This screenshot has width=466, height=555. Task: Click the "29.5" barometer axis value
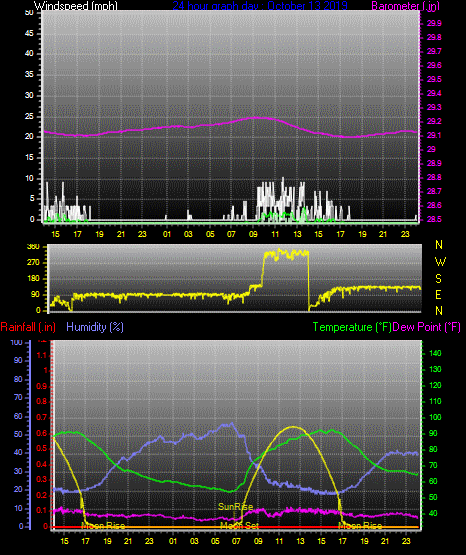434,79
